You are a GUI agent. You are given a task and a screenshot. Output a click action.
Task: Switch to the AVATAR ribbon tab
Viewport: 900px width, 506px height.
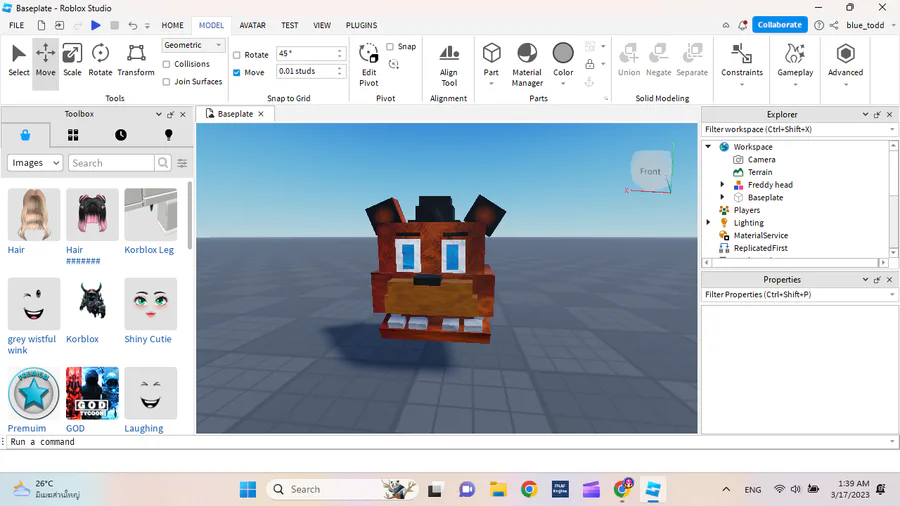pos(253,25)
